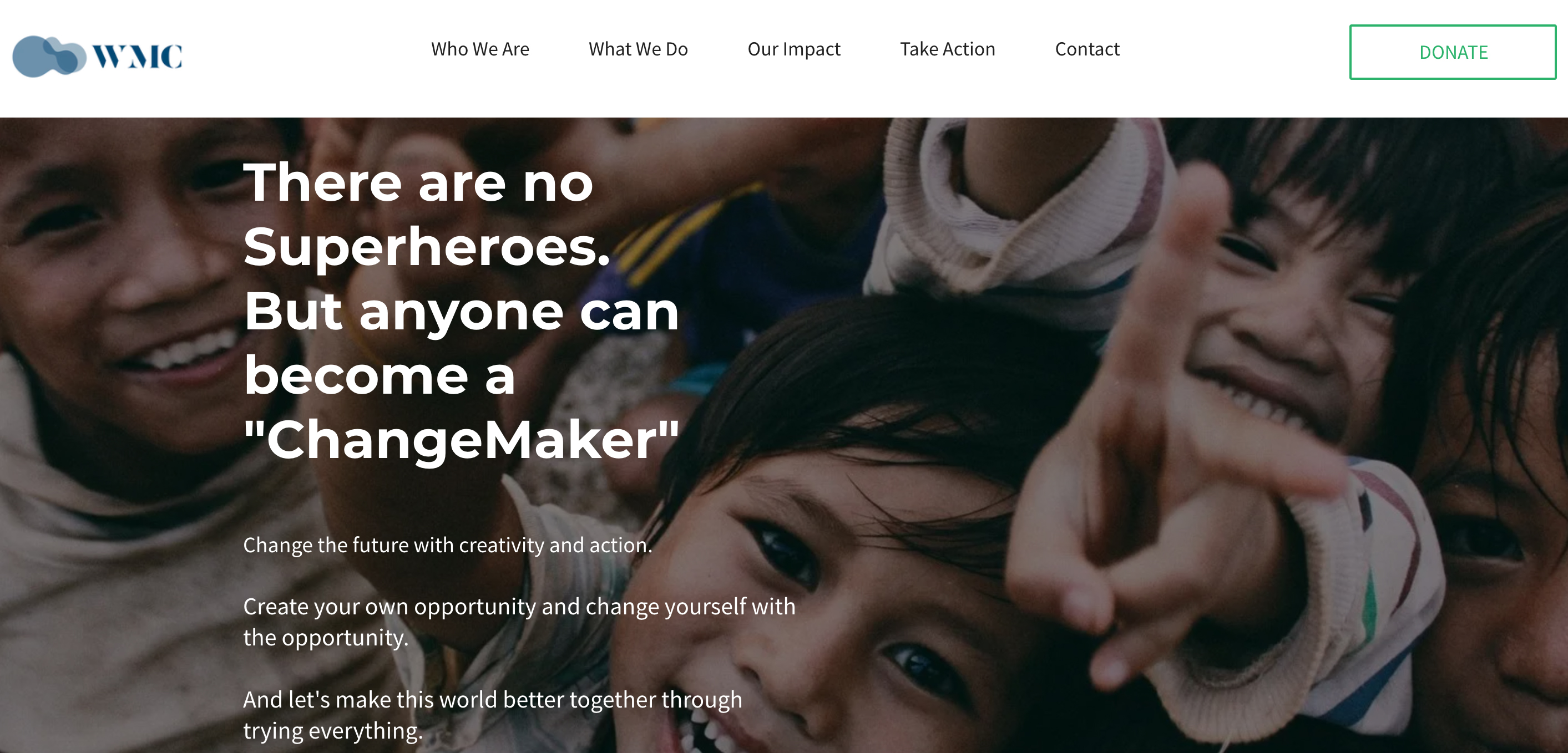Select Take Action in the navigation
1568x753 pixels.
click(x=947, y=49)
